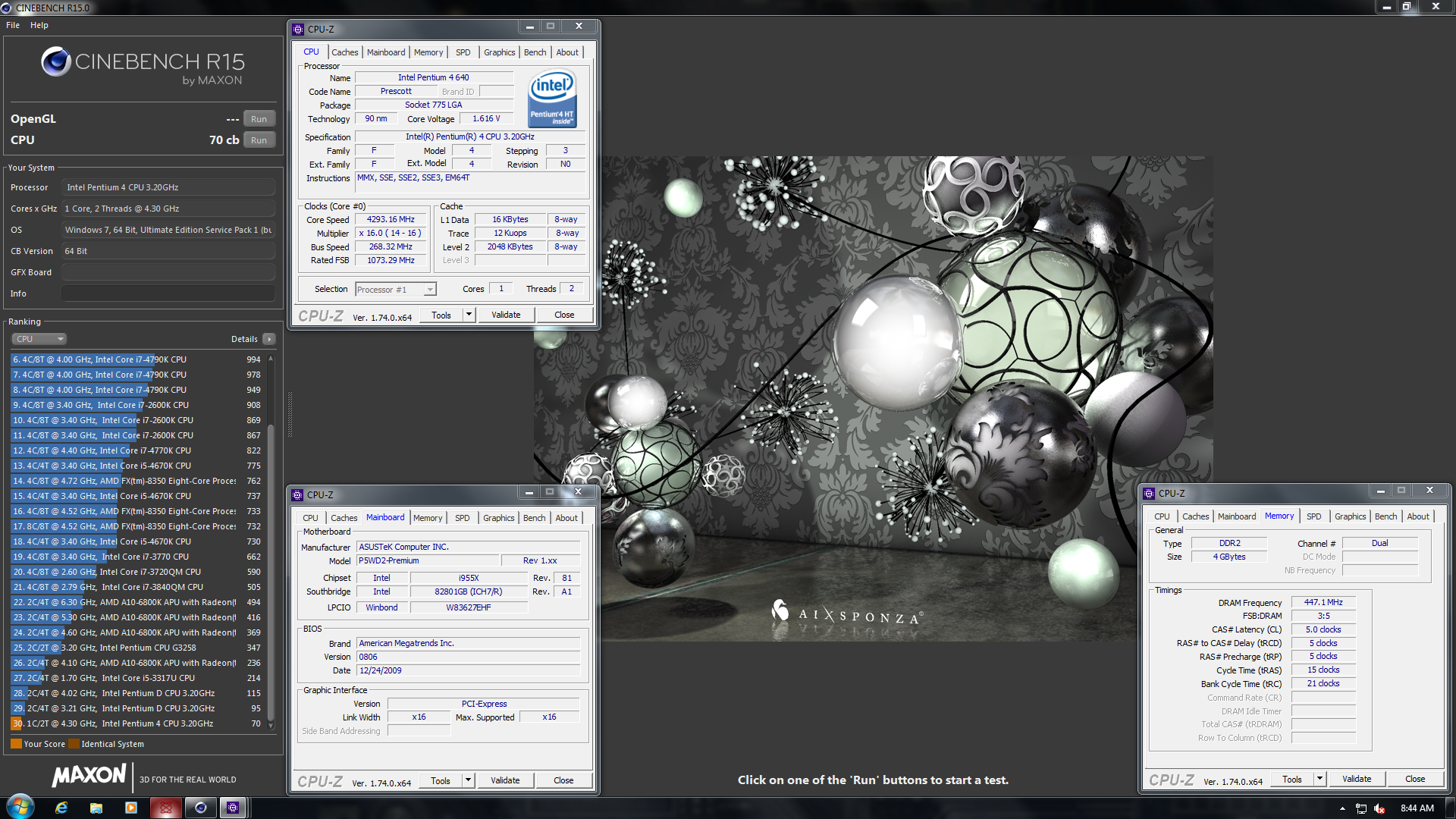Click the taskbar clock showing 8:44 AM
Screen dimensions: 1456x819
[x=1417, y=808]
